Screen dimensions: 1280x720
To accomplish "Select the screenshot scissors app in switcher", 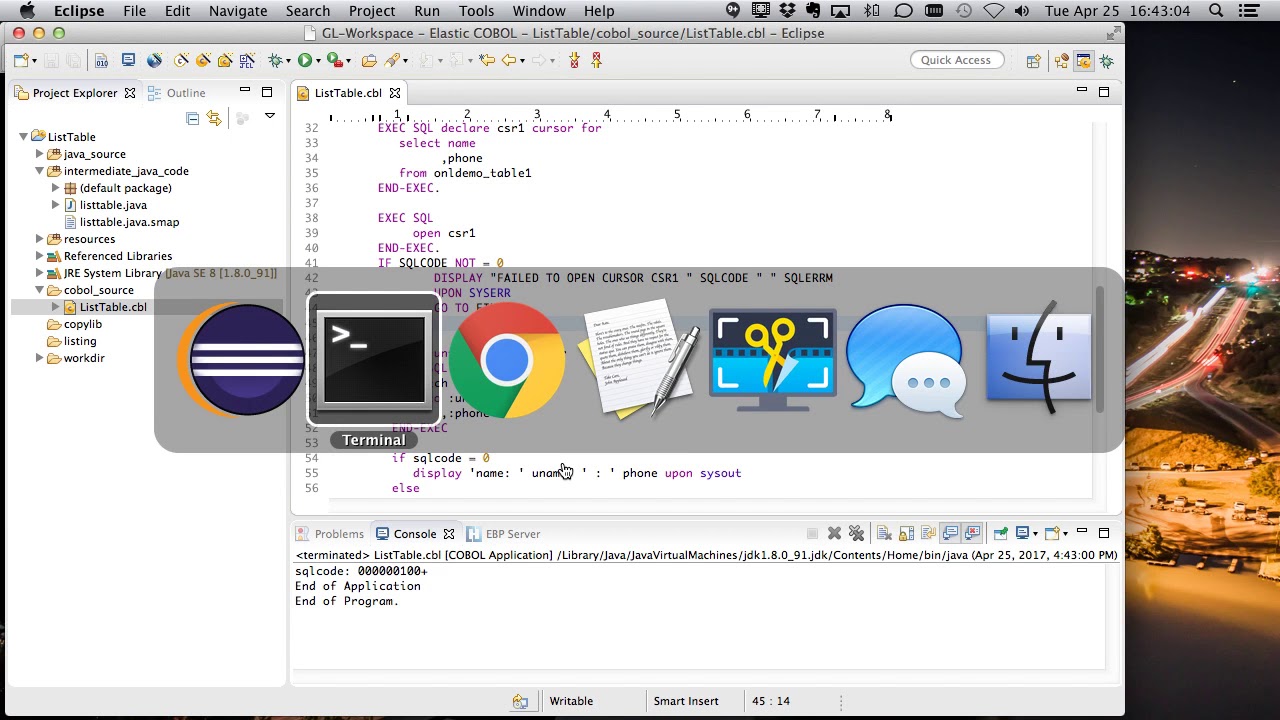I will [x=772, y=360].
